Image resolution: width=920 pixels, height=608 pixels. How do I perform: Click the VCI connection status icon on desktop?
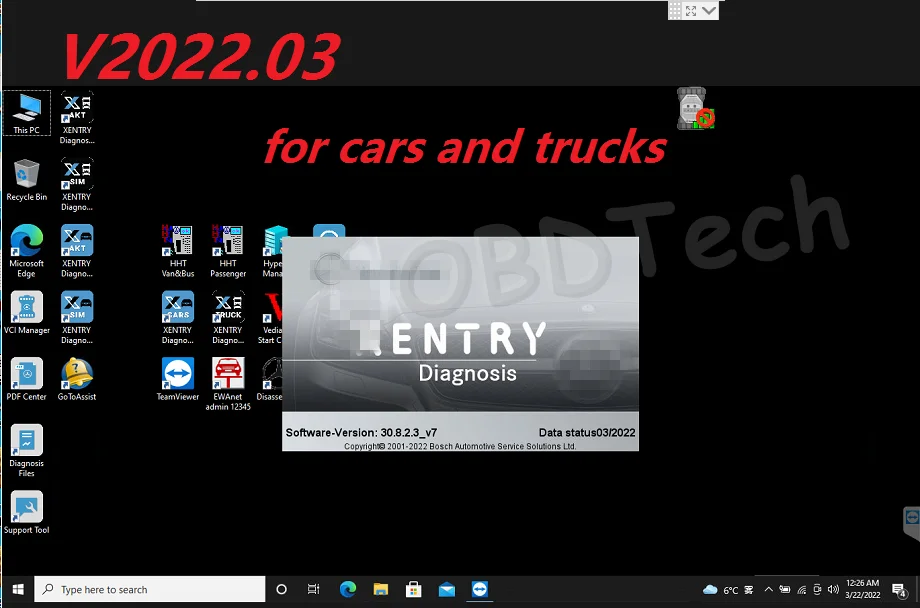695,109
